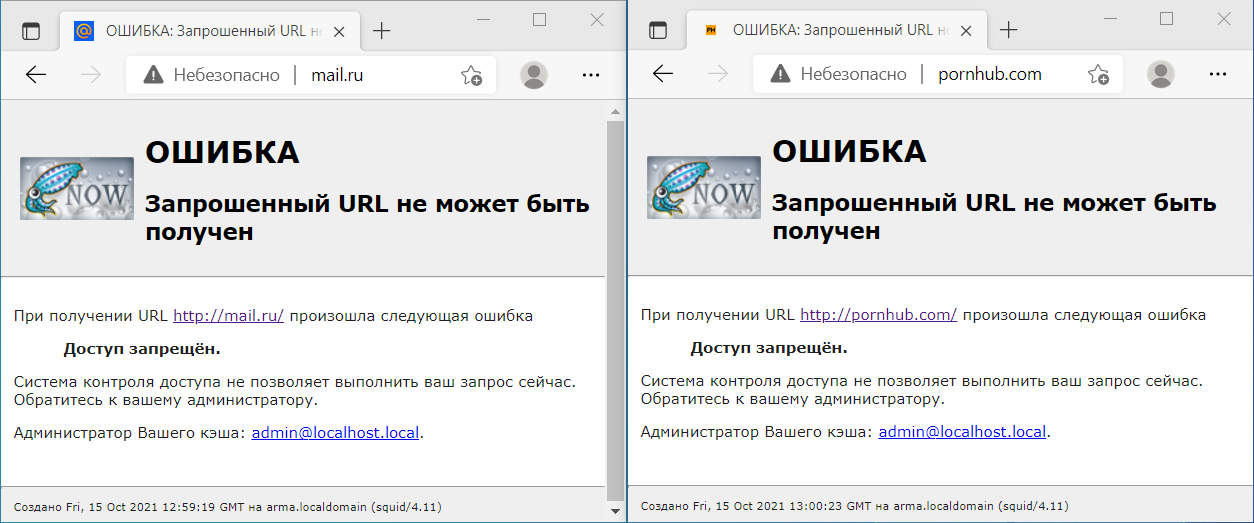1254x523 pixels.
Task: Add mail.ru page to favorites
Action: (x=471, y=75)
